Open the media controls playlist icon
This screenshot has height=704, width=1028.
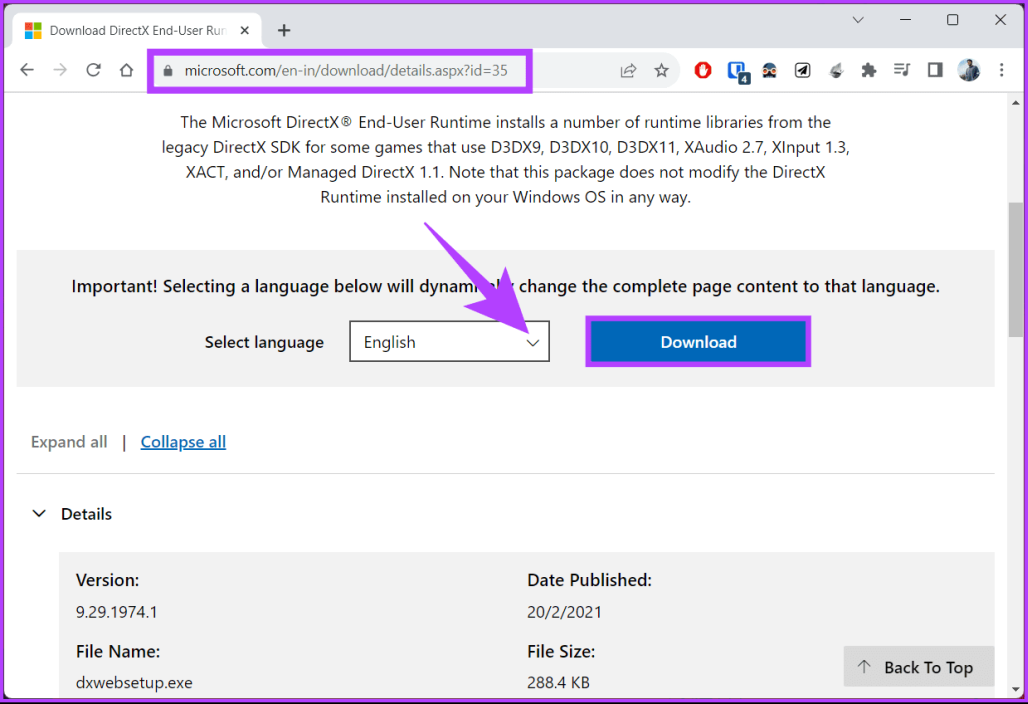901,70
